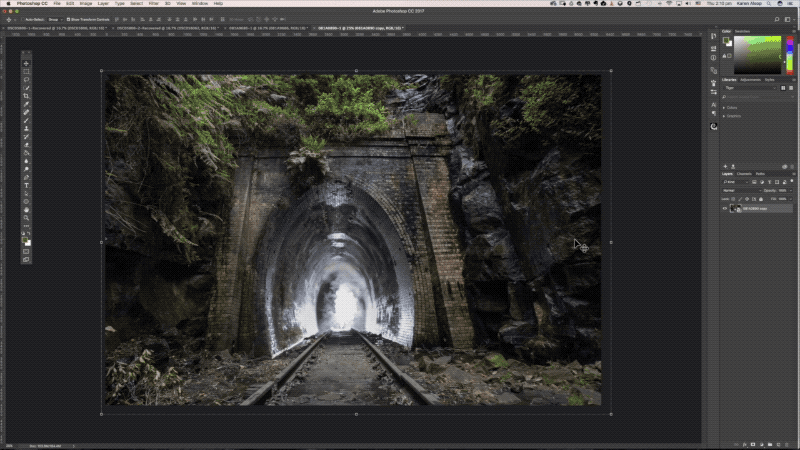This screenshot has height=450, width=800.
Task: Open the Edit Toolbar three-dots icon
Action: [x=26, y=226]
